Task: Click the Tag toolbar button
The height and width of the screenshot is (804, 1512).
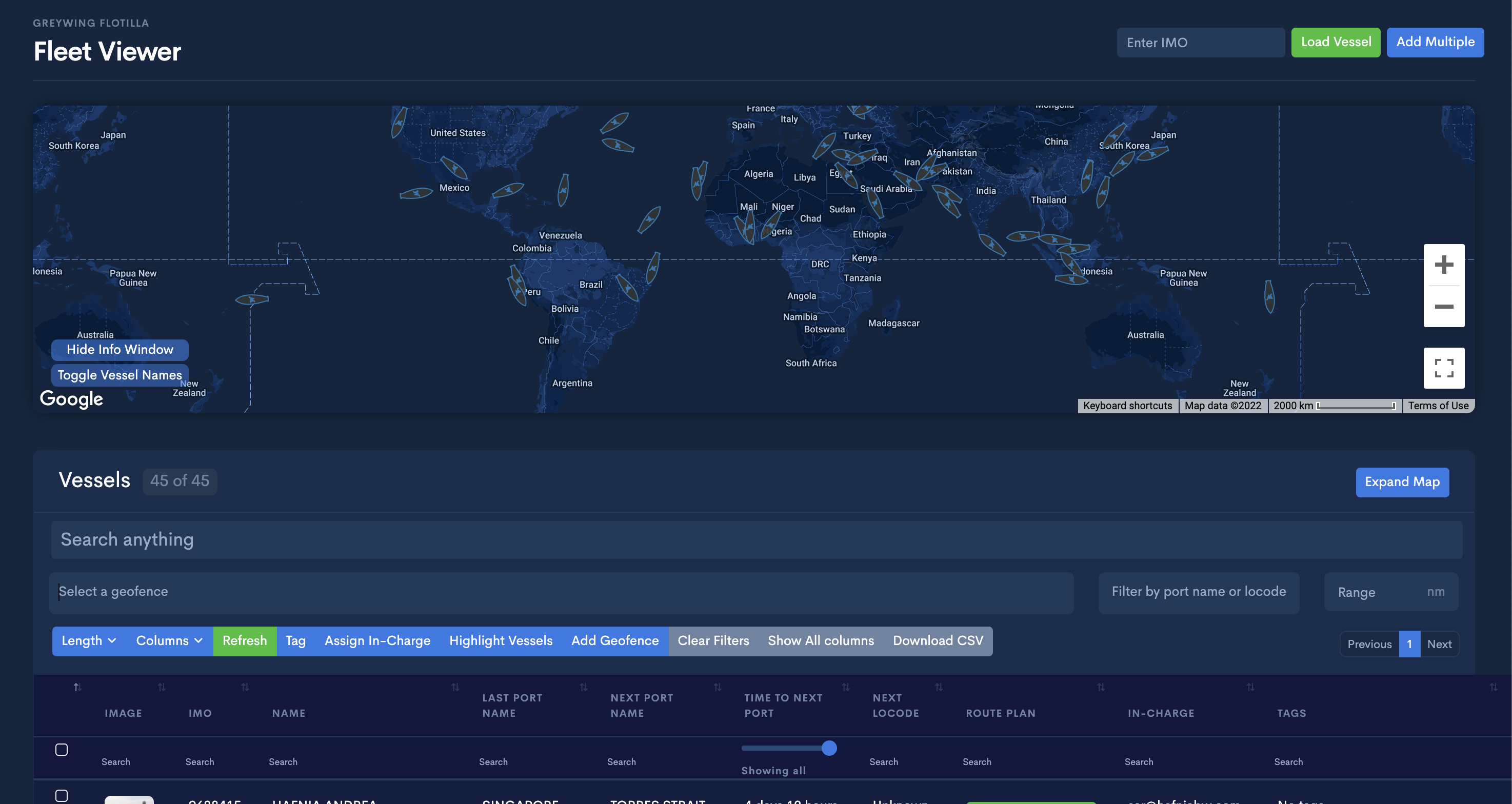Action: tap(296, 641)
